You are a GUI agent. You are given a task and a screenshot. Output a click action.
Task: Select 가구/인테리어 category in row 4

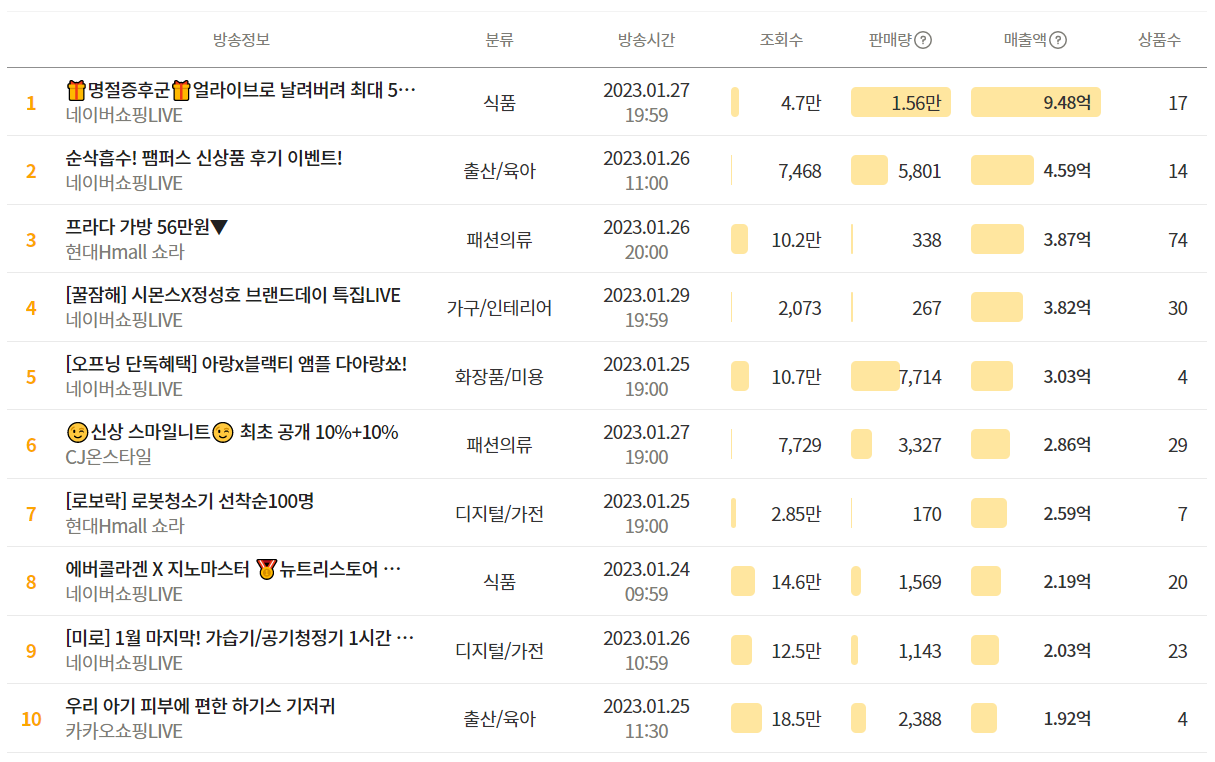click(x=499, y=308)
